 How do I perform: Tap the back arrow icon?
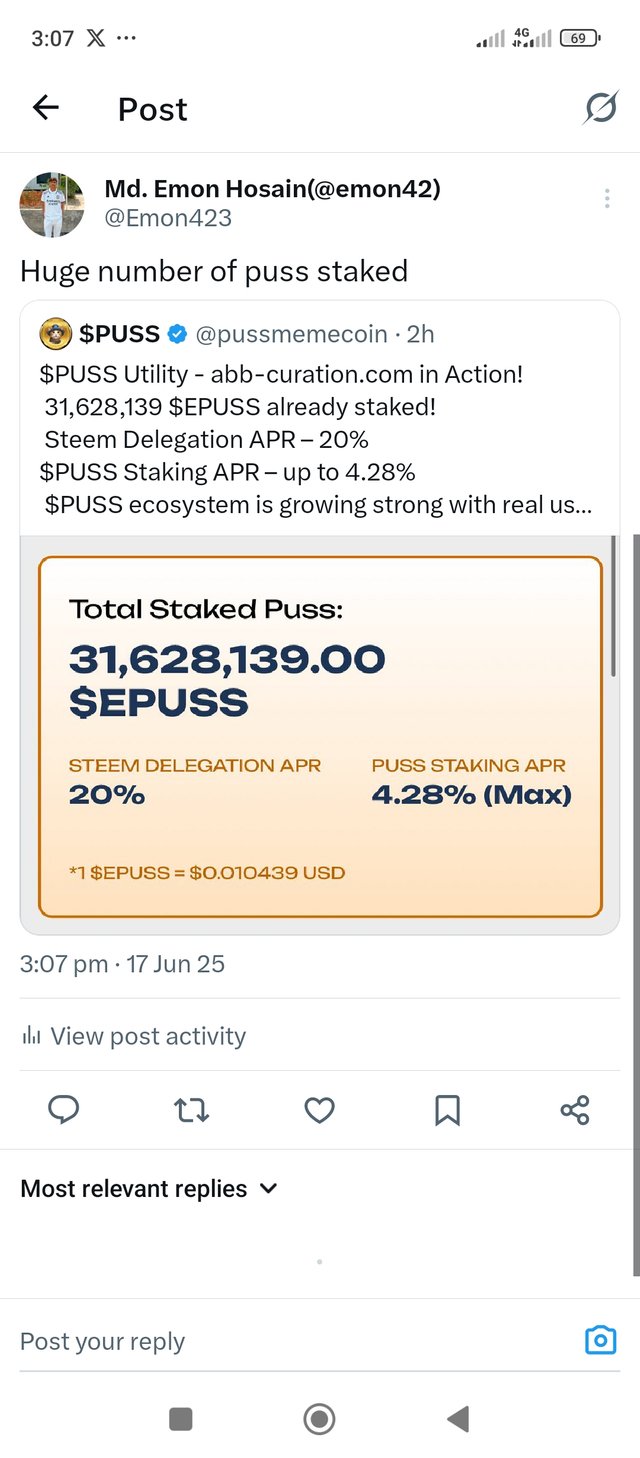[46, 108]
